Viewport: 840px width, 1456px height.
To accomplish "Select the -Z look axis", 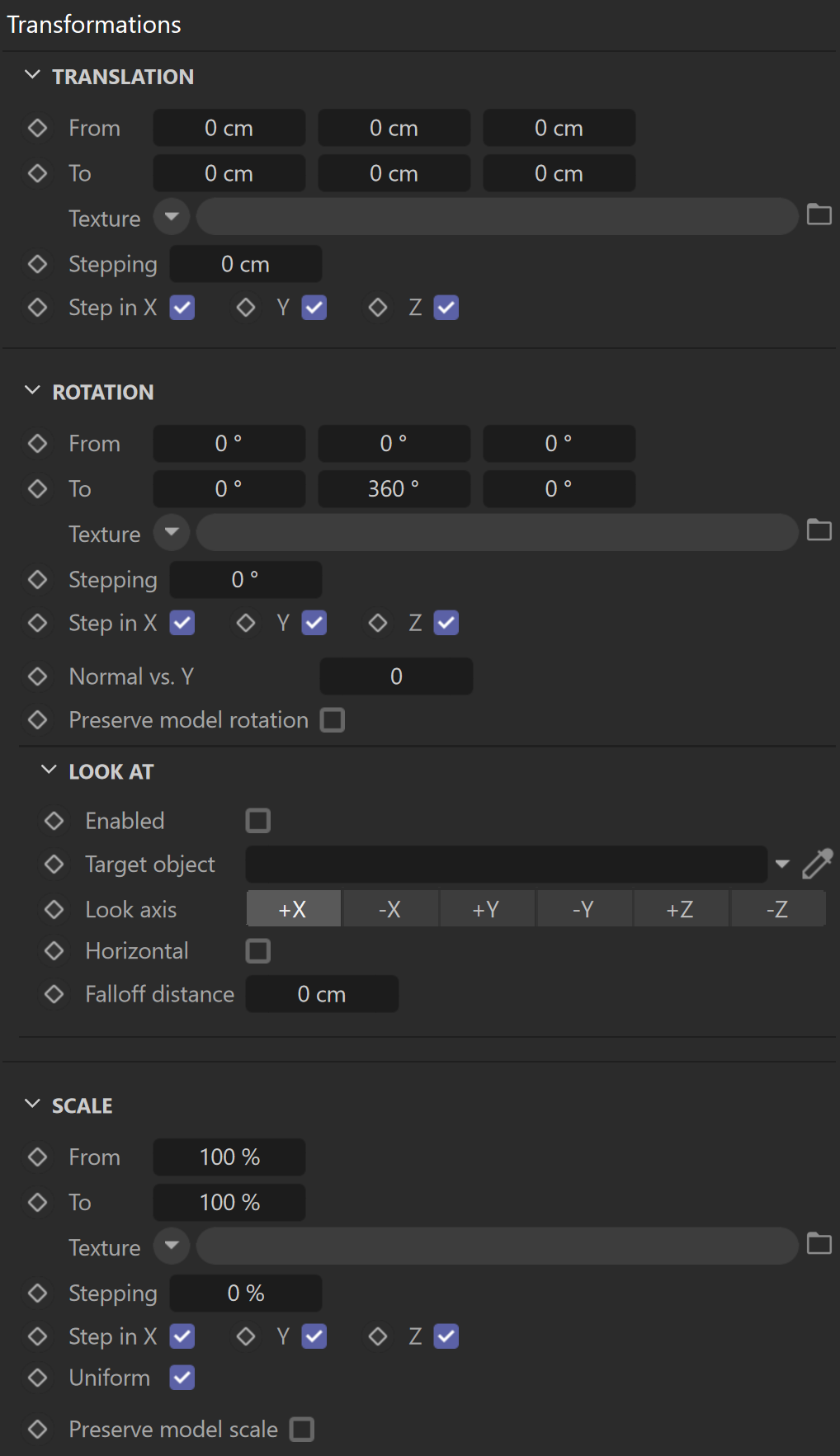I will pyautogui.click(x=777, y=909).
